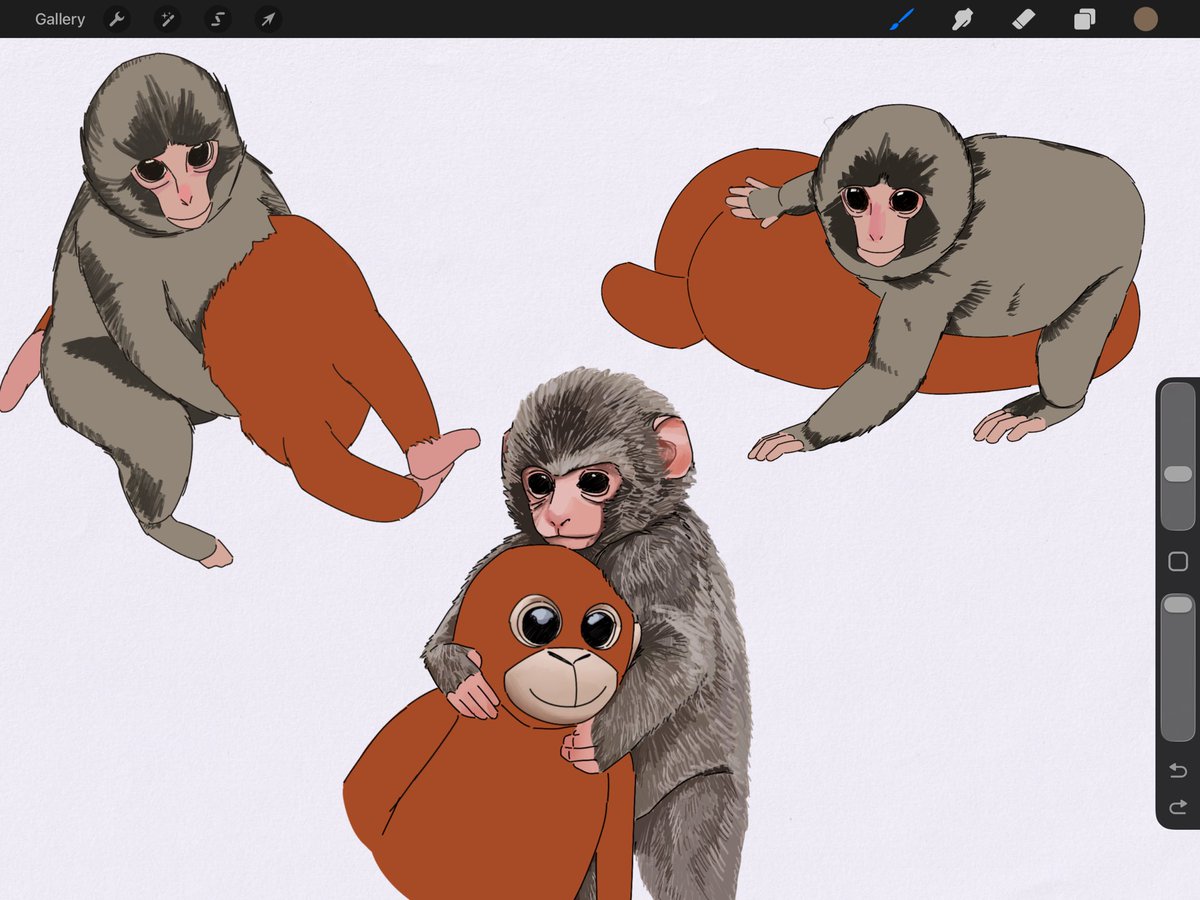Open the Actions menu wrench icon

(117, 19)
